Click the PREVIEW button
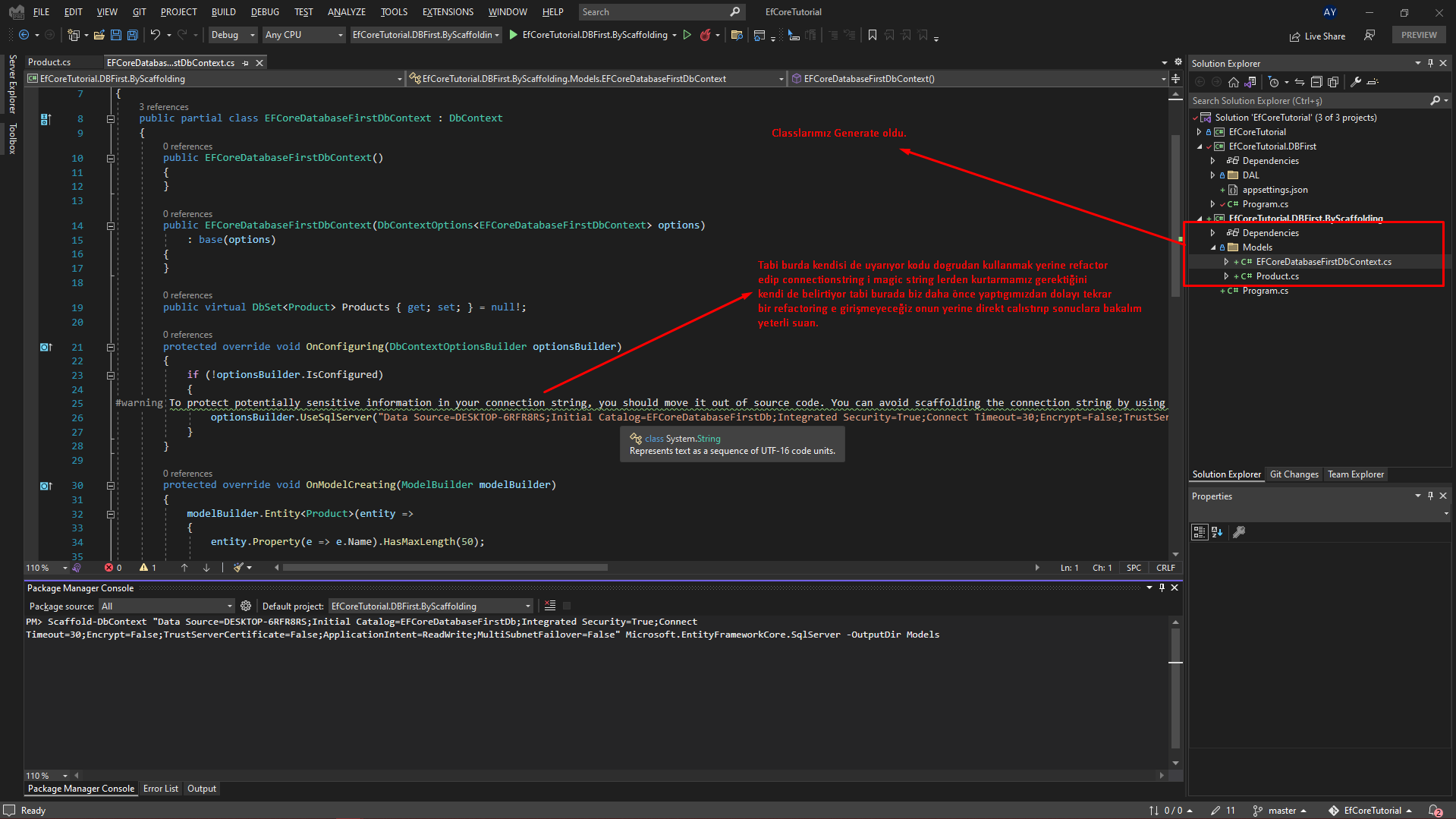The width and height of the screenshot is (1456, 819). (1418, 34)
